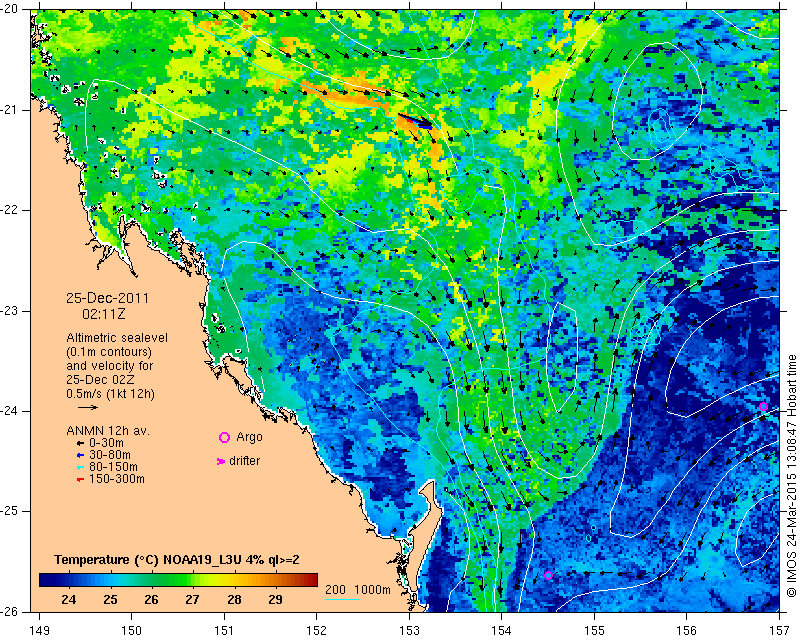
Task: Click the "Argo" legend label
Action: point(249,437)
